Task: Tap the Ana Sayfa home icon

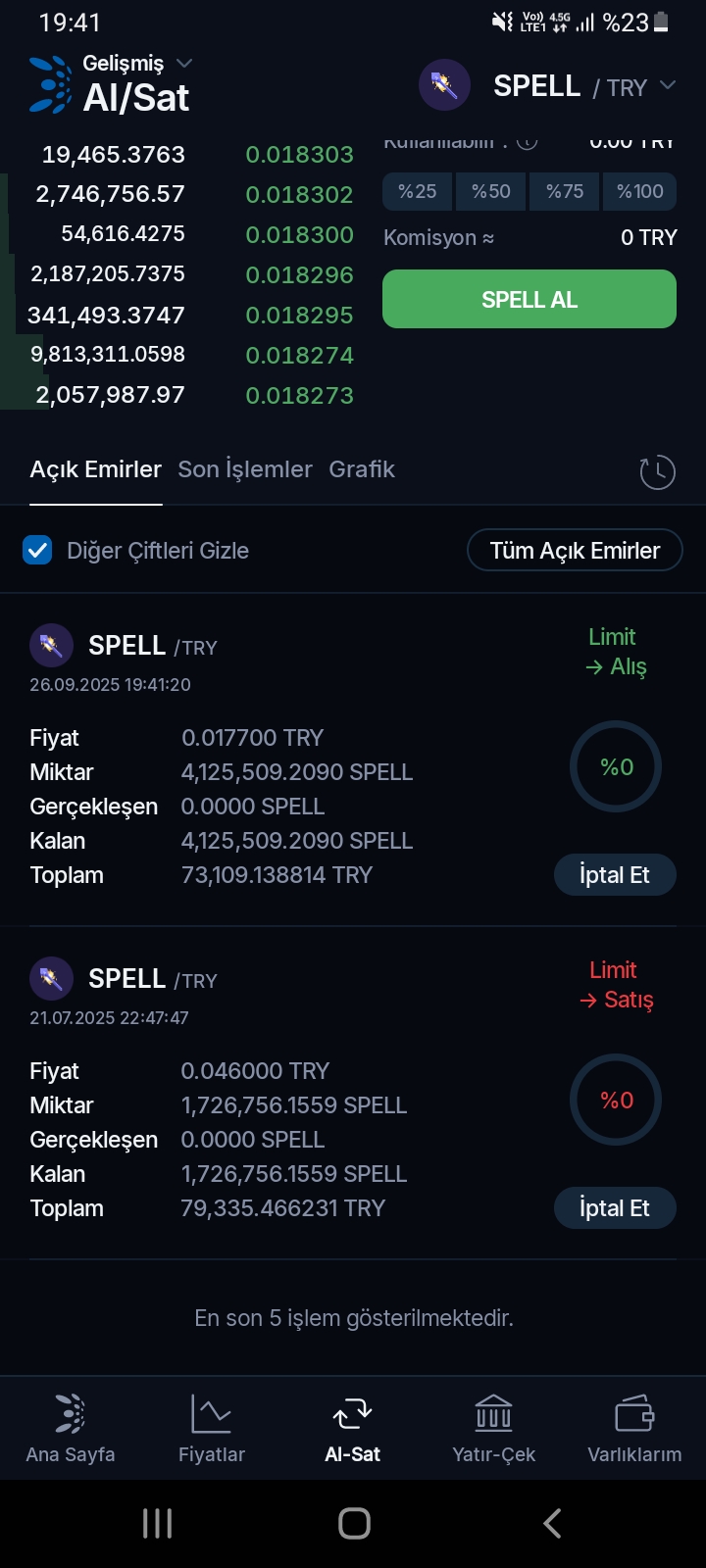Action: click(x=70, y=1414)
